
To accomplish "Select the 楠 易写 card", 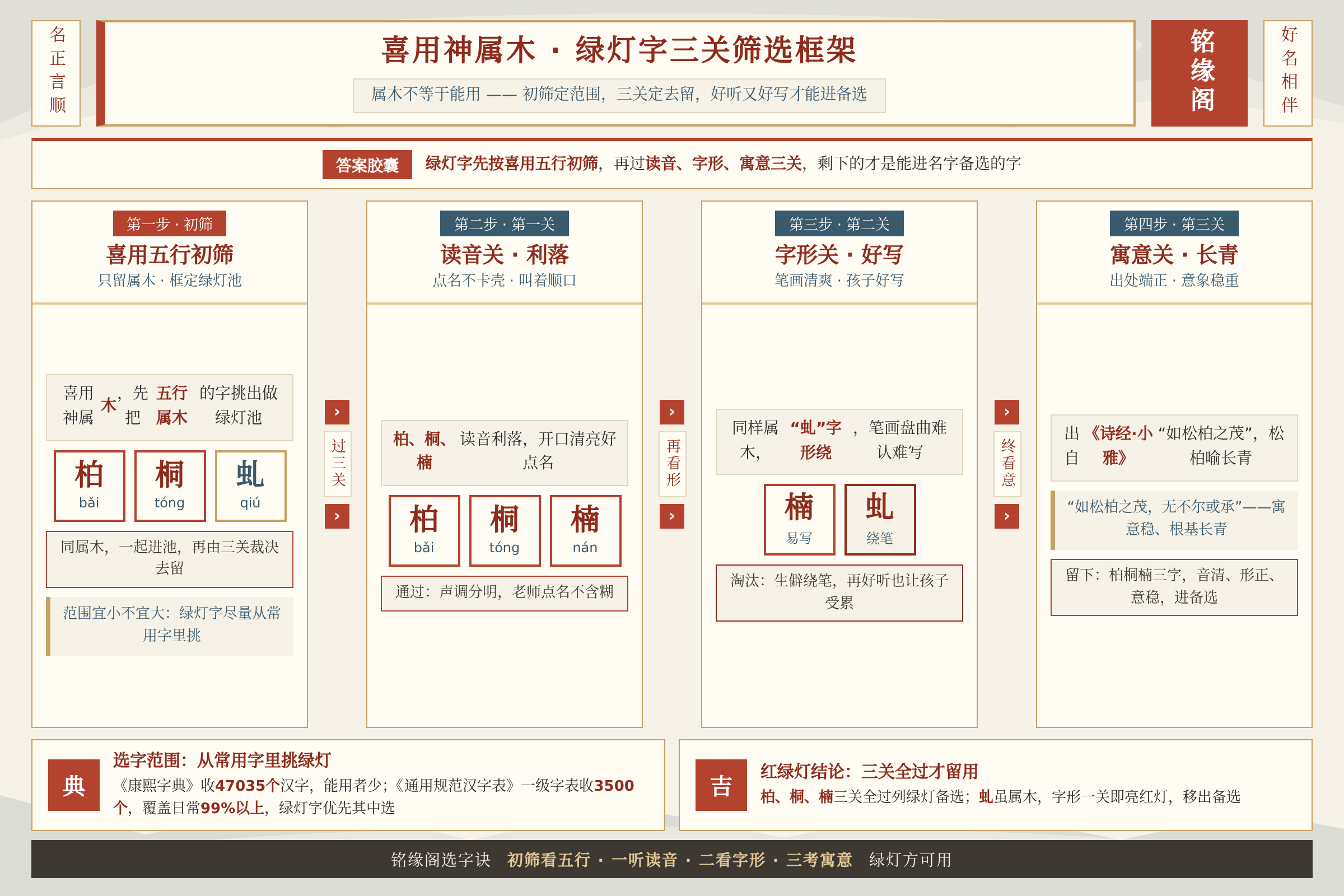I will tap(800, 520).
